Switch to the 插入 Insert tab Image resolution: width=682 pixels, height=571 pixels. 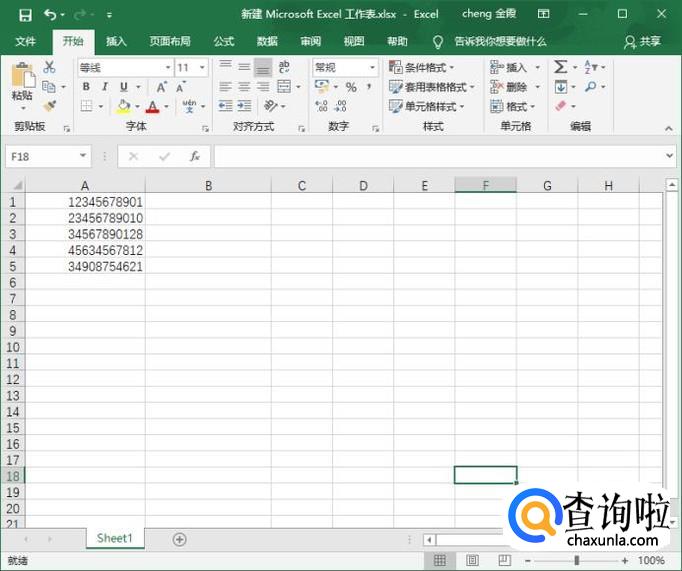(x=116, y=41)
